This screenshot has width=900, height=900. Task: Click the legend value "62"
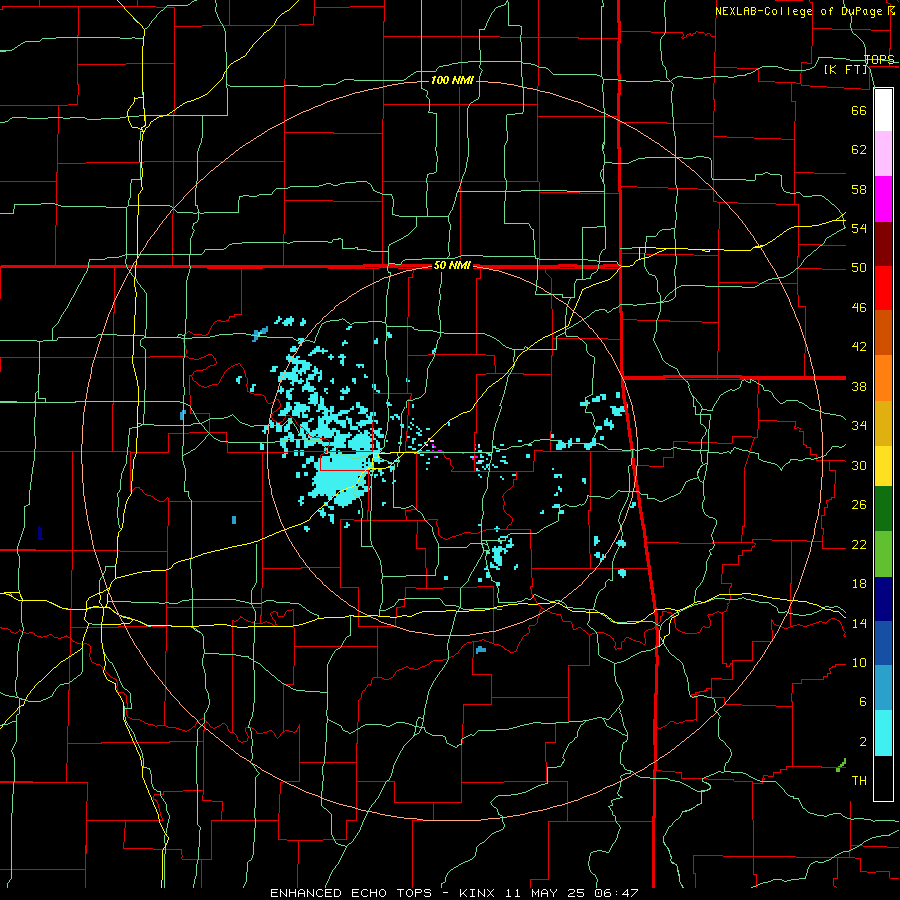click(x=859, y=150)
